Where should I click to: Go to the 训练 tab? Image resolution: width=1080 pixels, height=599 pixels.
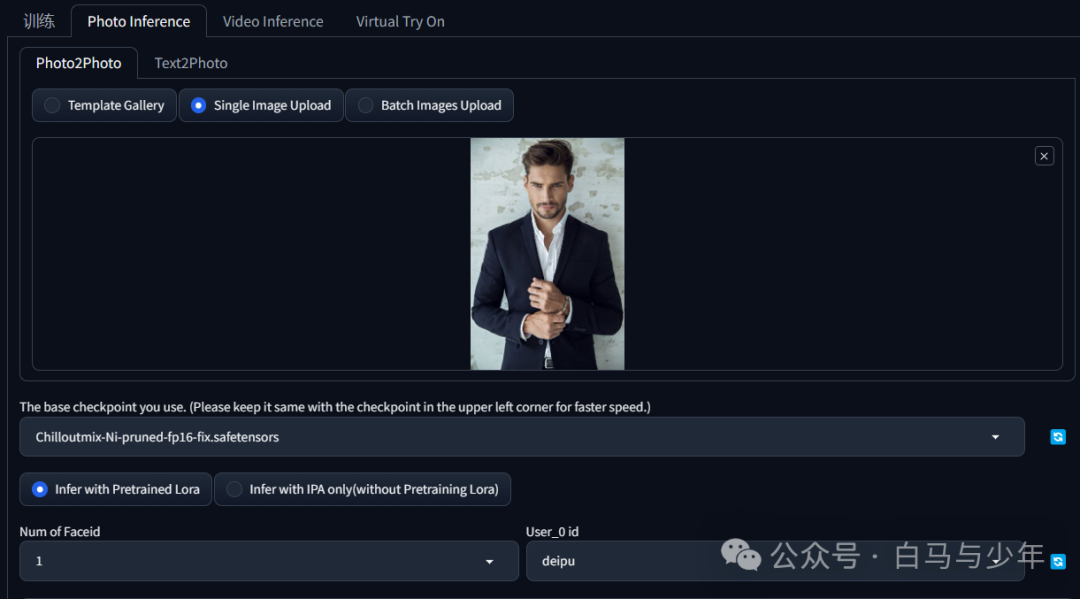pos(39,21)
